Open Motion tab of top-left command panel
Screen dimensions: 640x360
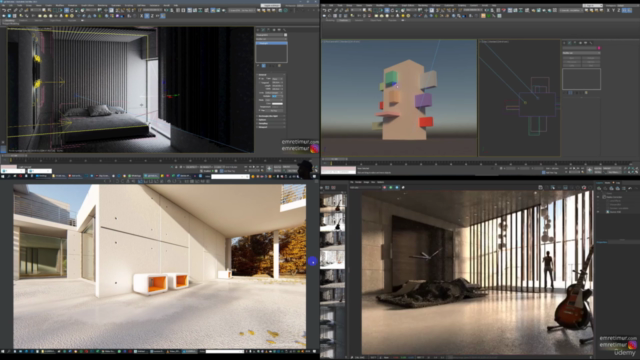click(274, 30)
